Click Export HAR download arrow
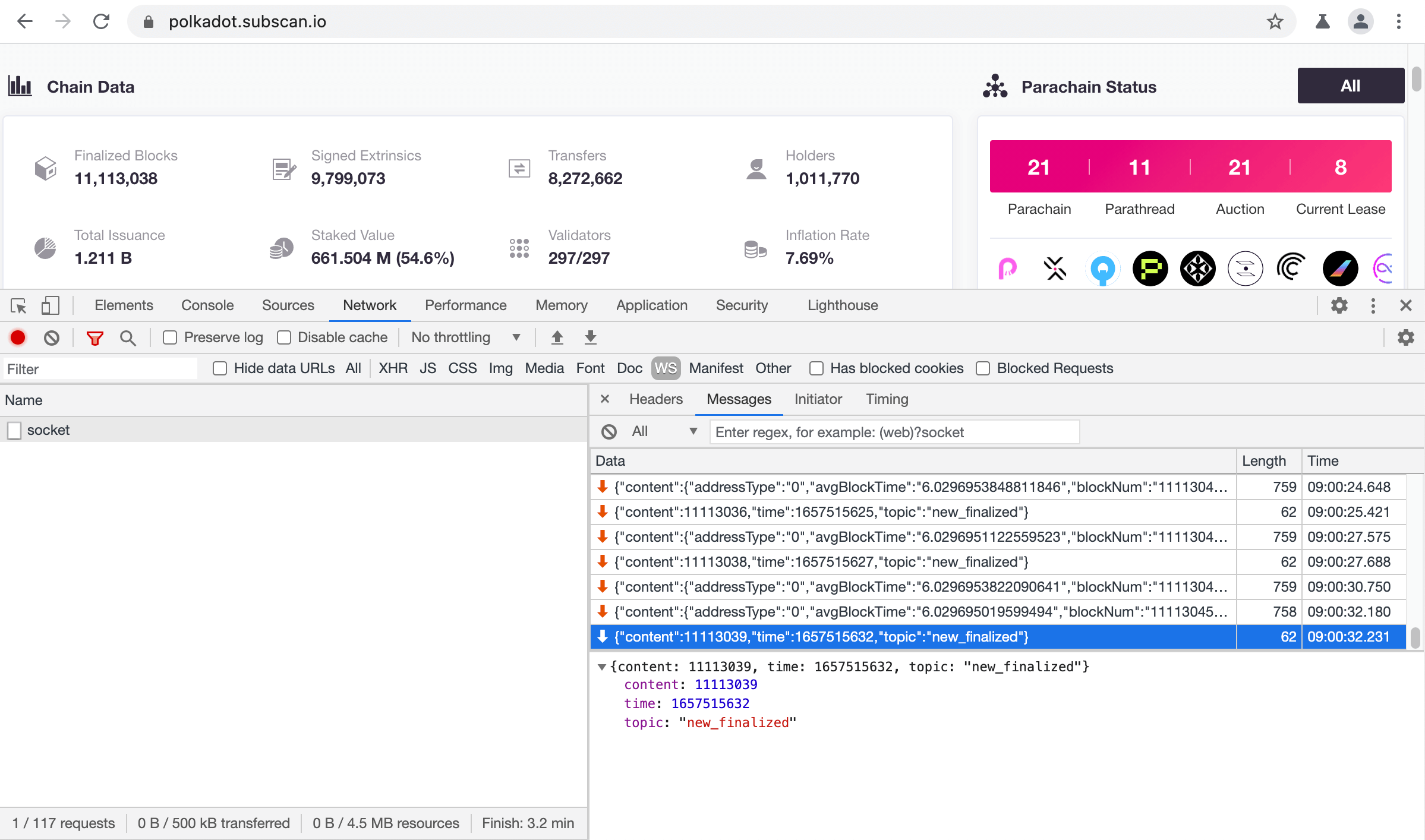This screenshot has height=840, width=1425. coord(590,337)
